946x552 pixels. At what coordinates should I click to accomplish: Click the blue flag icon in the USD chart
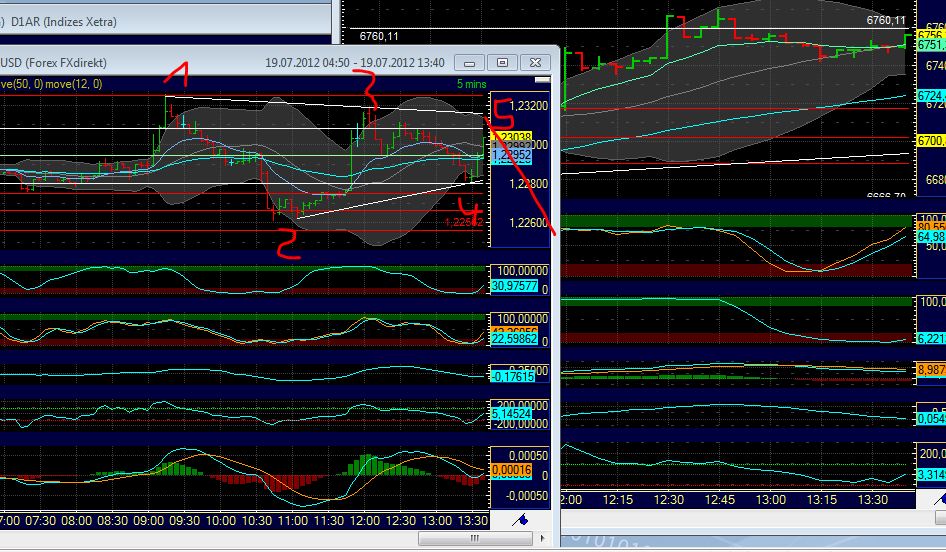click(521, 519)
